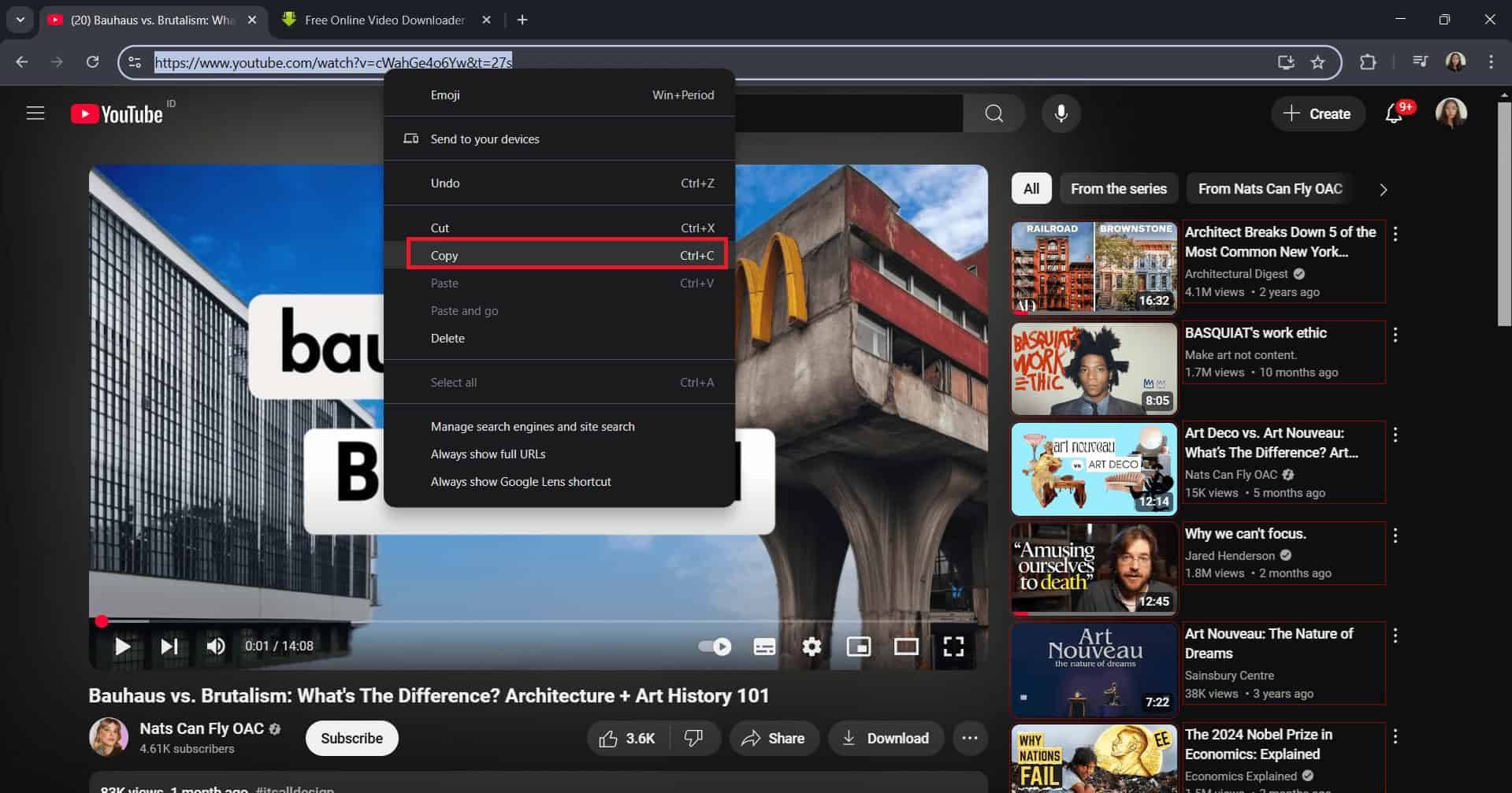Bookmark this page with star icon
The height and width of the screenshot is (793, 1512).
point(1317,62)
